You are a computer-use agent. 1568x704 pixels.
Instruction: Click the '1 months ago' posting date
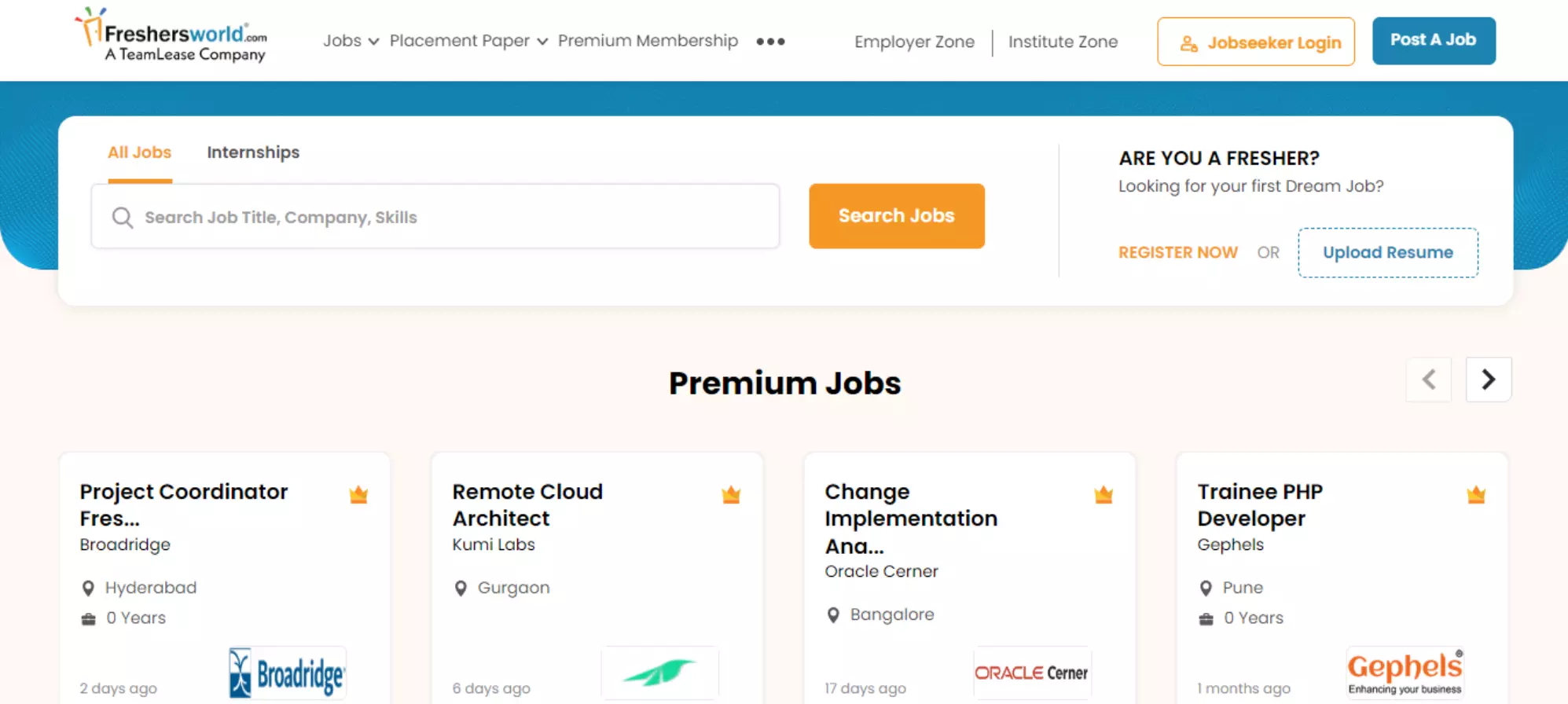tap(1243, 688)
